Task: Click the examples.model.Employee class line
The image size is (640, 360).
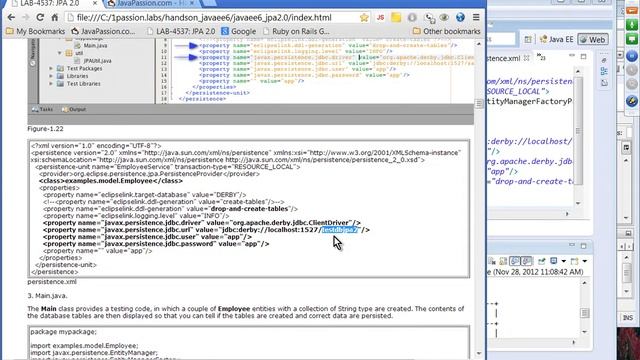Action: [x=111, y=181]
